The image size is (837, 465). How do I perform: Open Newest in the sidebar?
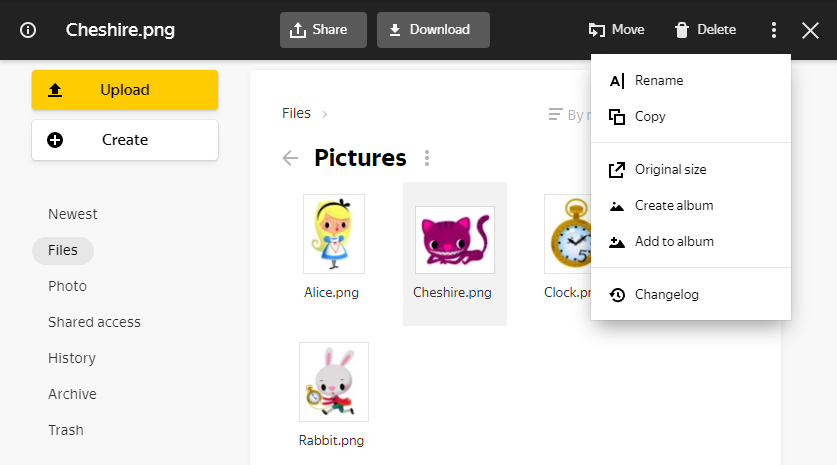point(73,214)
